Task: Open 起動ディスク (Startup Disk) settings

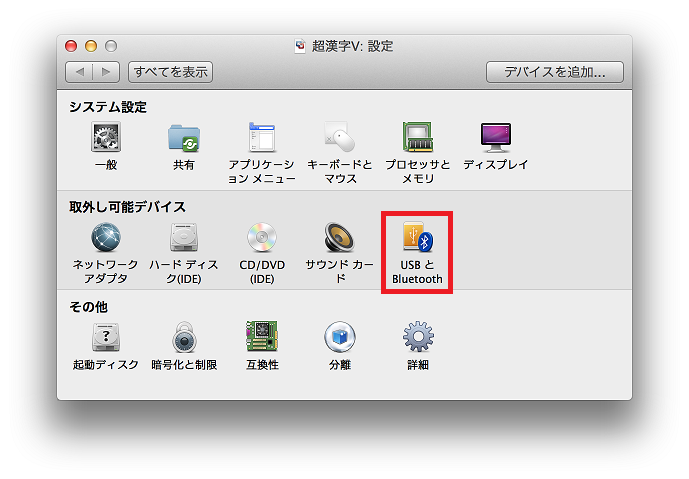Action: (x=106, y=338)
